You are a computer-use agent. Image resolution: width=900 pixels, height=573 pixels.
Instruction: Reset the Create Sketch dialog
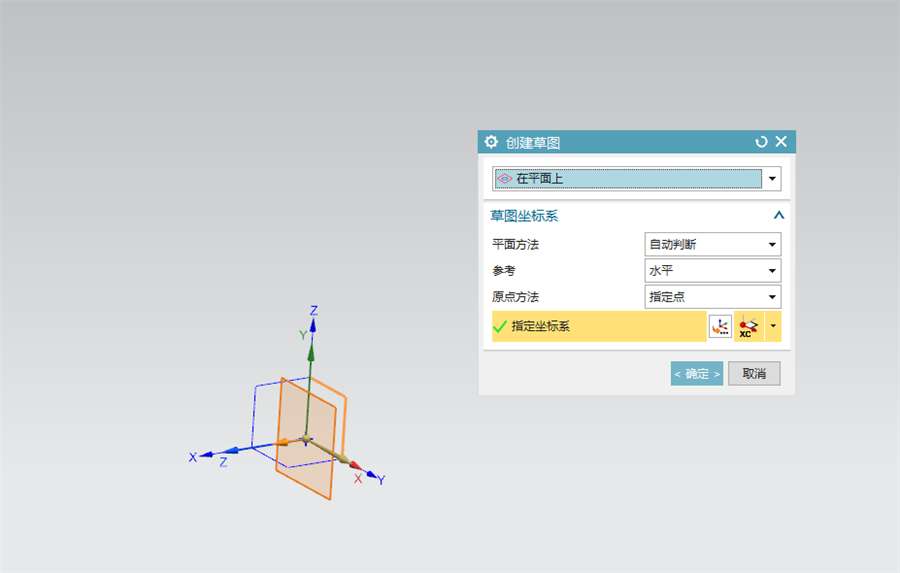click(761, 142)
